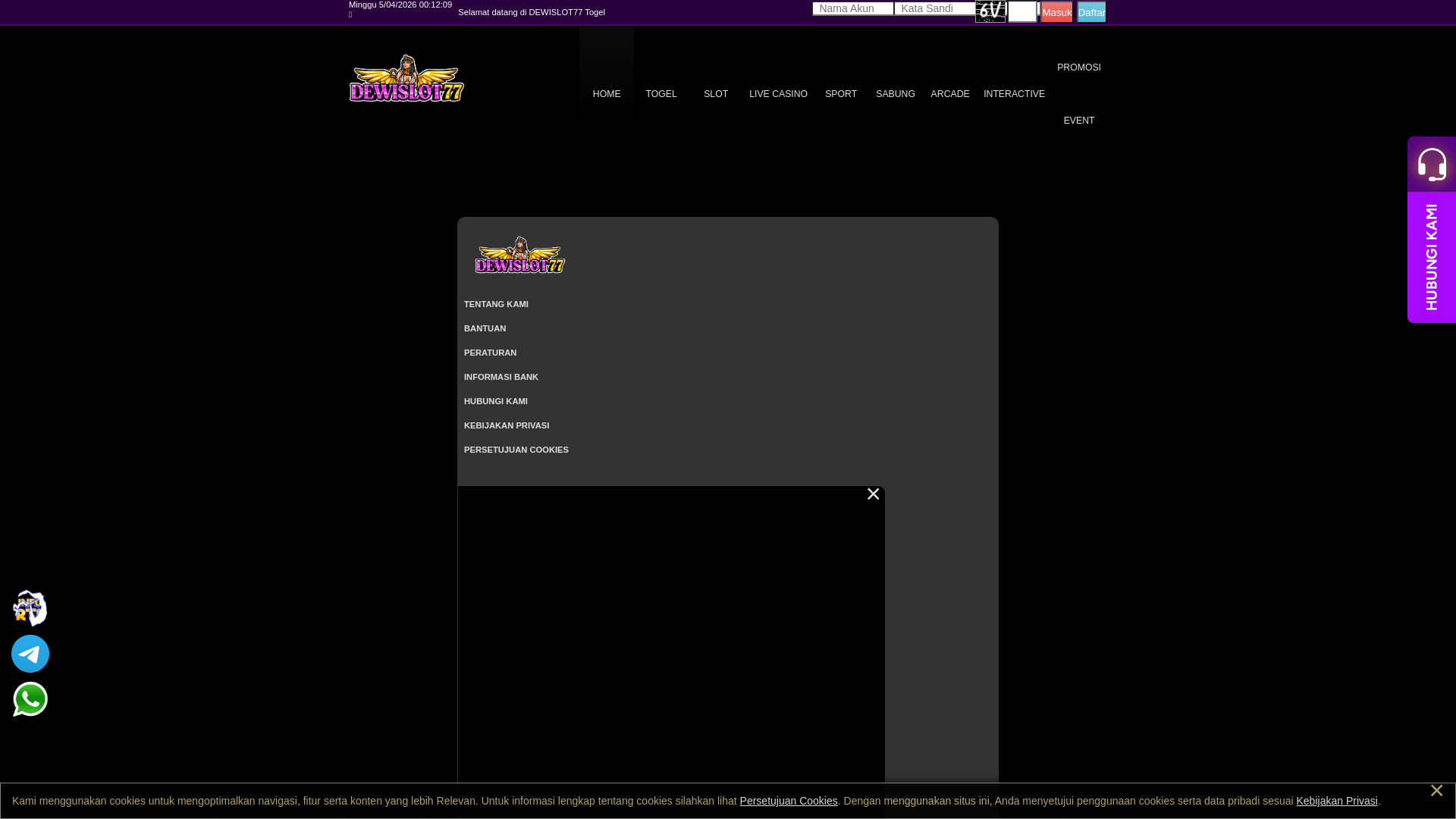Open the LIVE CASINO menu item
Screen dimensions: 1456x819
(778, 94)
